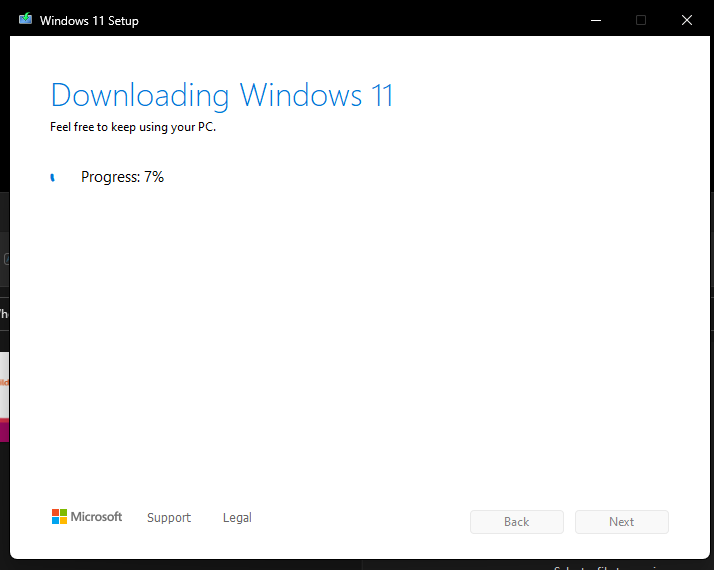Image resolution: width=714 pixels, height=570 pixels.
Task: Minimize the Windows 11 Setup window
Action: click(x=596, y=20)
